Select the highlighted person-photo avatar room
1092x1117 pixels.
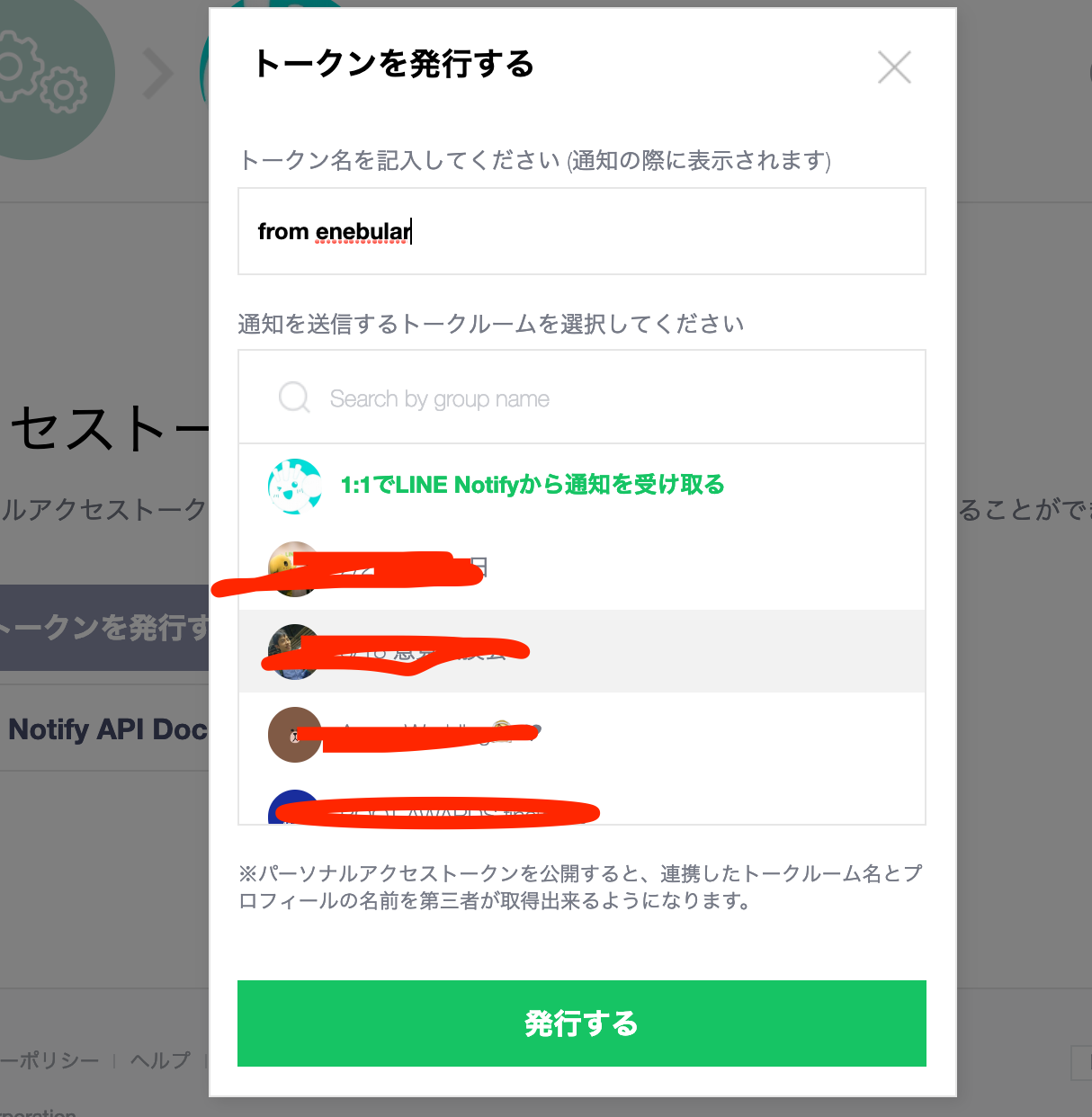[x=582, y=651]
